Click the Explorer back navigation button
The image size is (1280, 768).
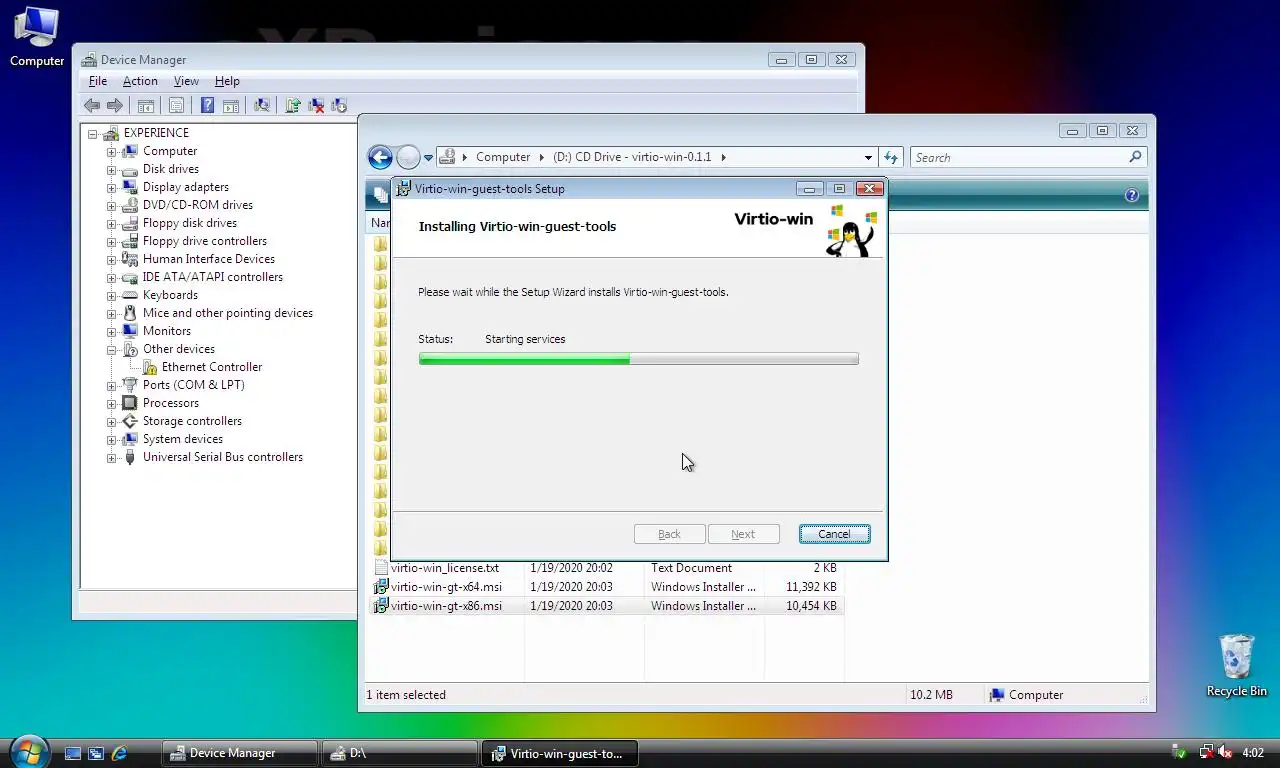coord(380,157)
